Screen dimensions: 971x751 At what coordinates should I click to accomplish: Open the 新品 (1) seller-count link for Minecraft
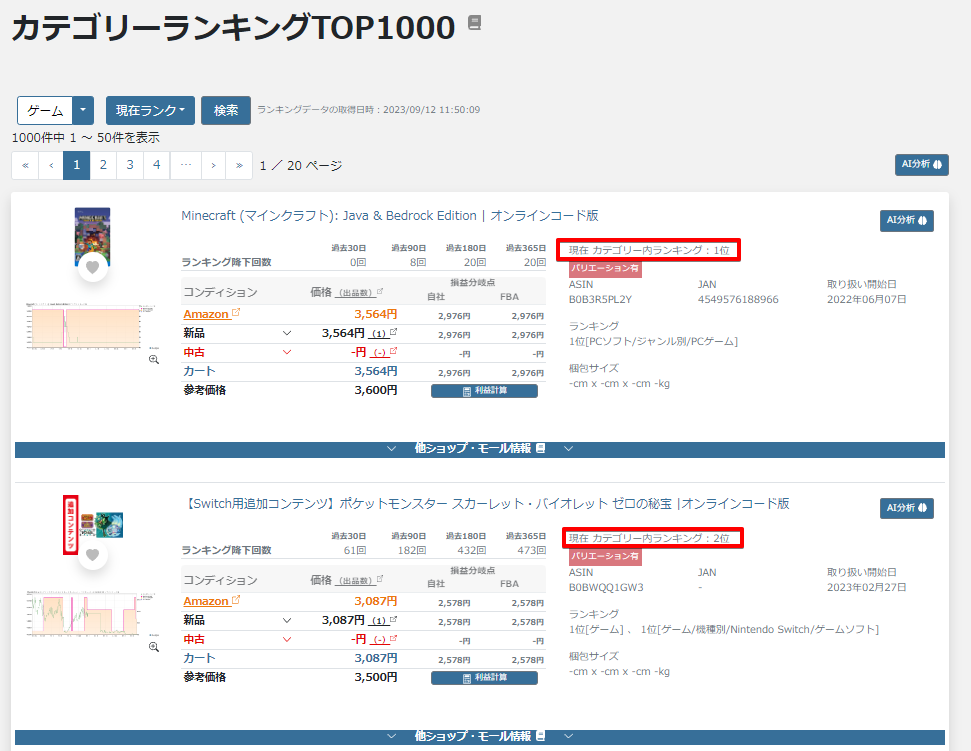(x=383, y=333)
